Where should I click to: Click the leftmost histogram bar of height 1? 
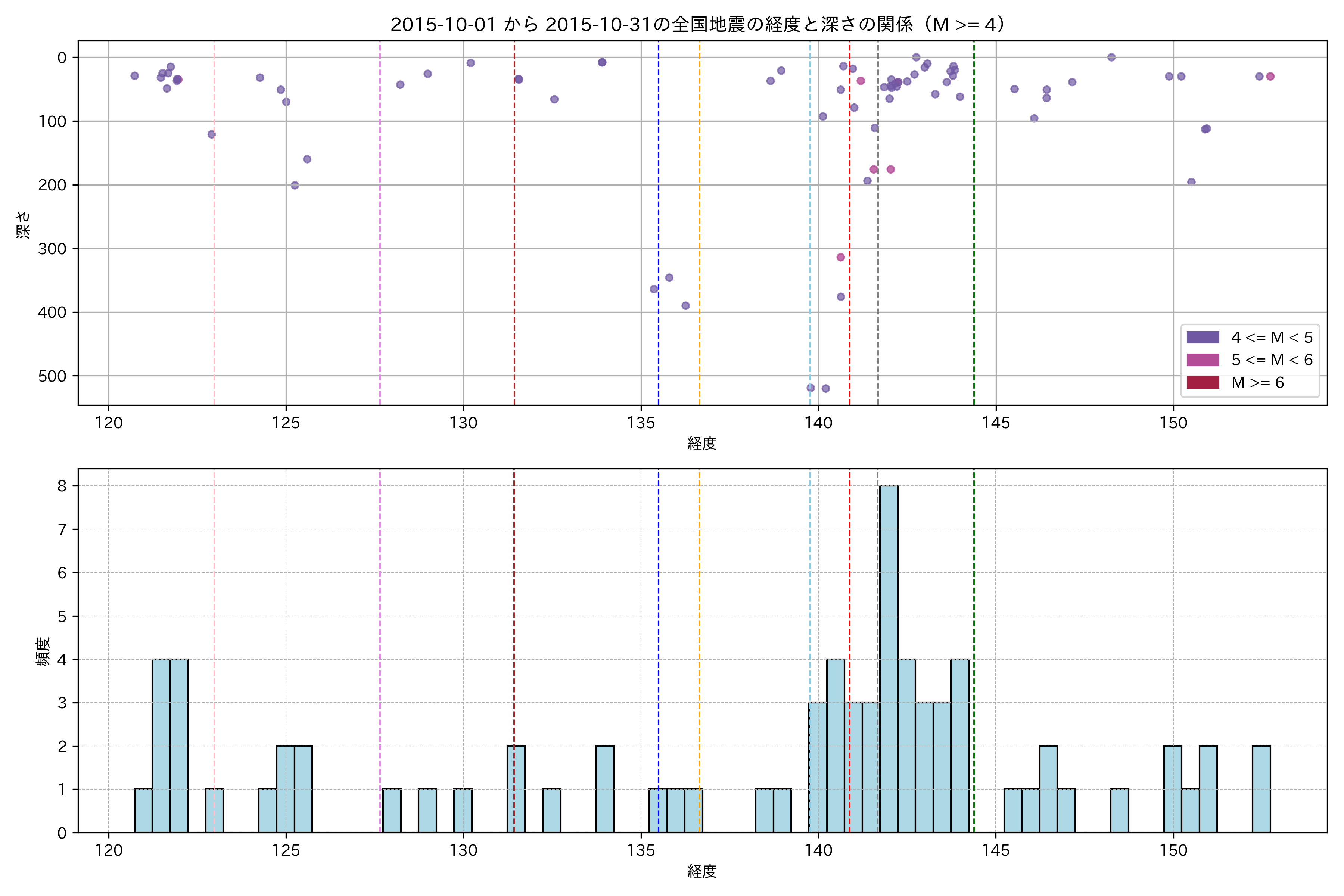(143, 810)
